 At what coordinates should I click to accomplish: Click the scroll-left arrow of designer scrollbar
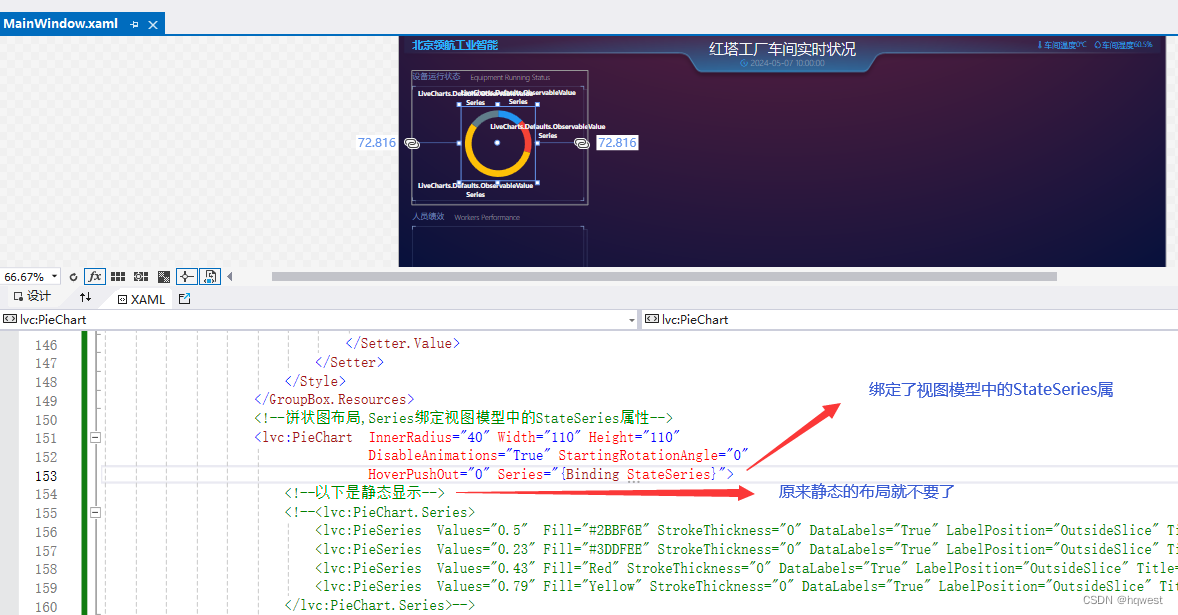230,276
